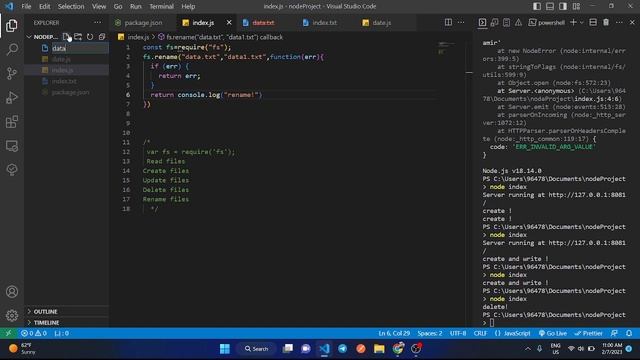Open the Accounts menu icon
The width and height of the screenshot is (640, 360).
(12, 291)
